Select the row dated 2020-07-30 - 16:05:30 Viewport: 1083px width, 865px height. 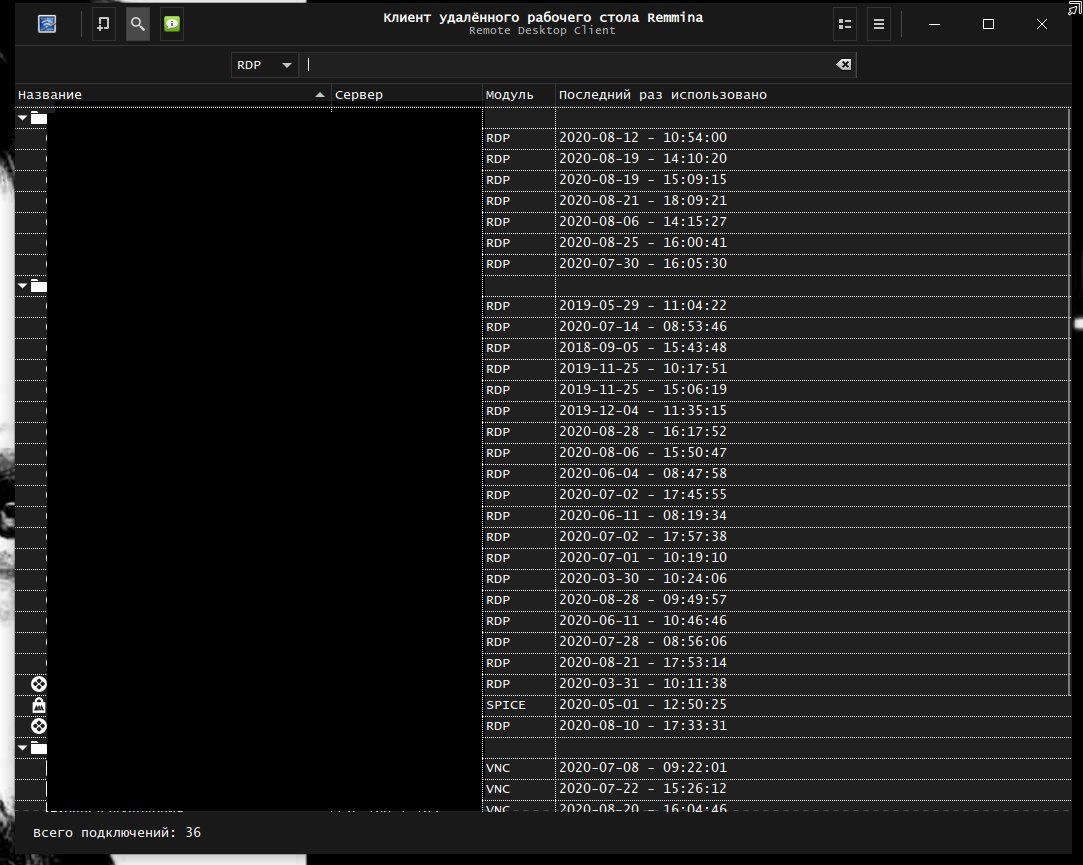543,264
